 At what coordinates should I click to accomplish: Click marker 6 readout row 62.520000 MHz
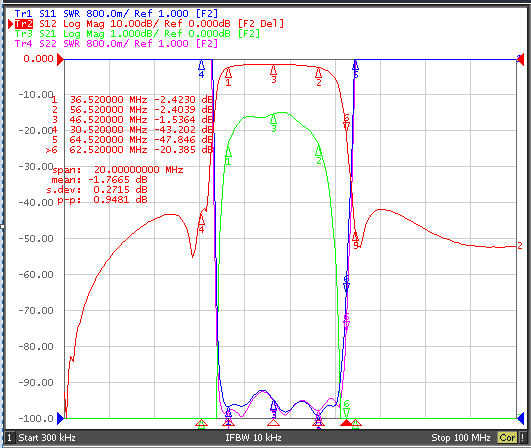point(129,150)
